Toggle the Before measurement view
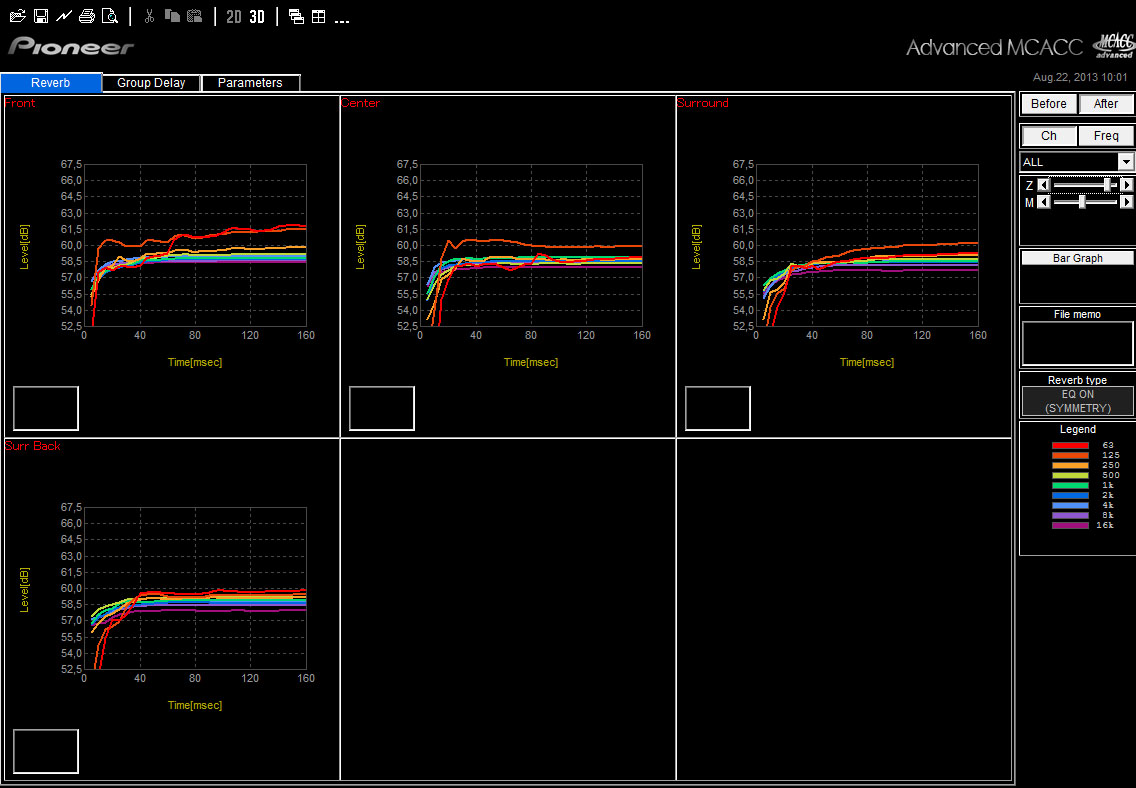Image resolution: width=1136 pixels, height=788 pixels. pos(1048,104)
